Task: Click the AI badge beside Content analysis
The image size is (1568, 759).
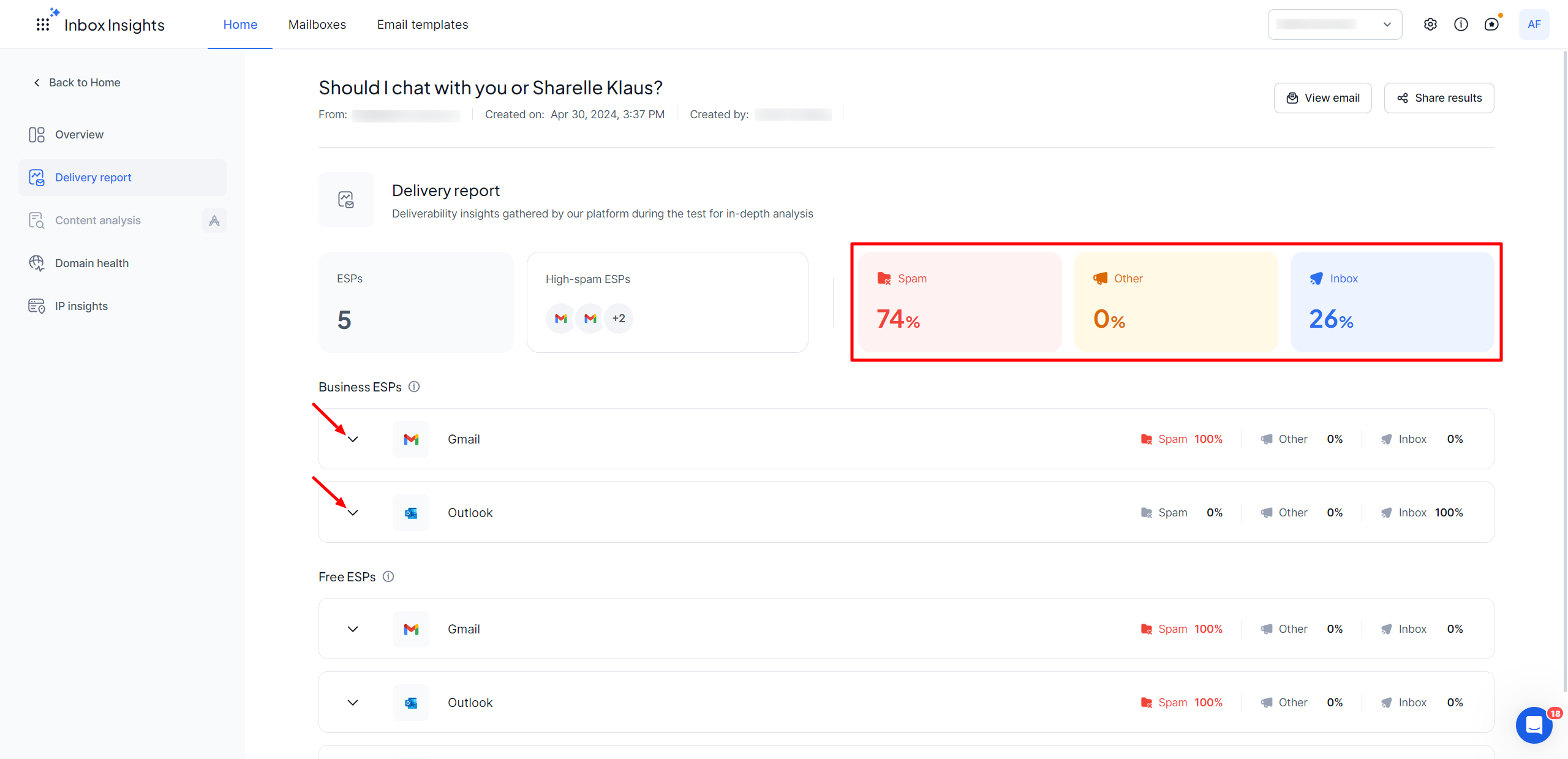Action: tap(214, 221)
